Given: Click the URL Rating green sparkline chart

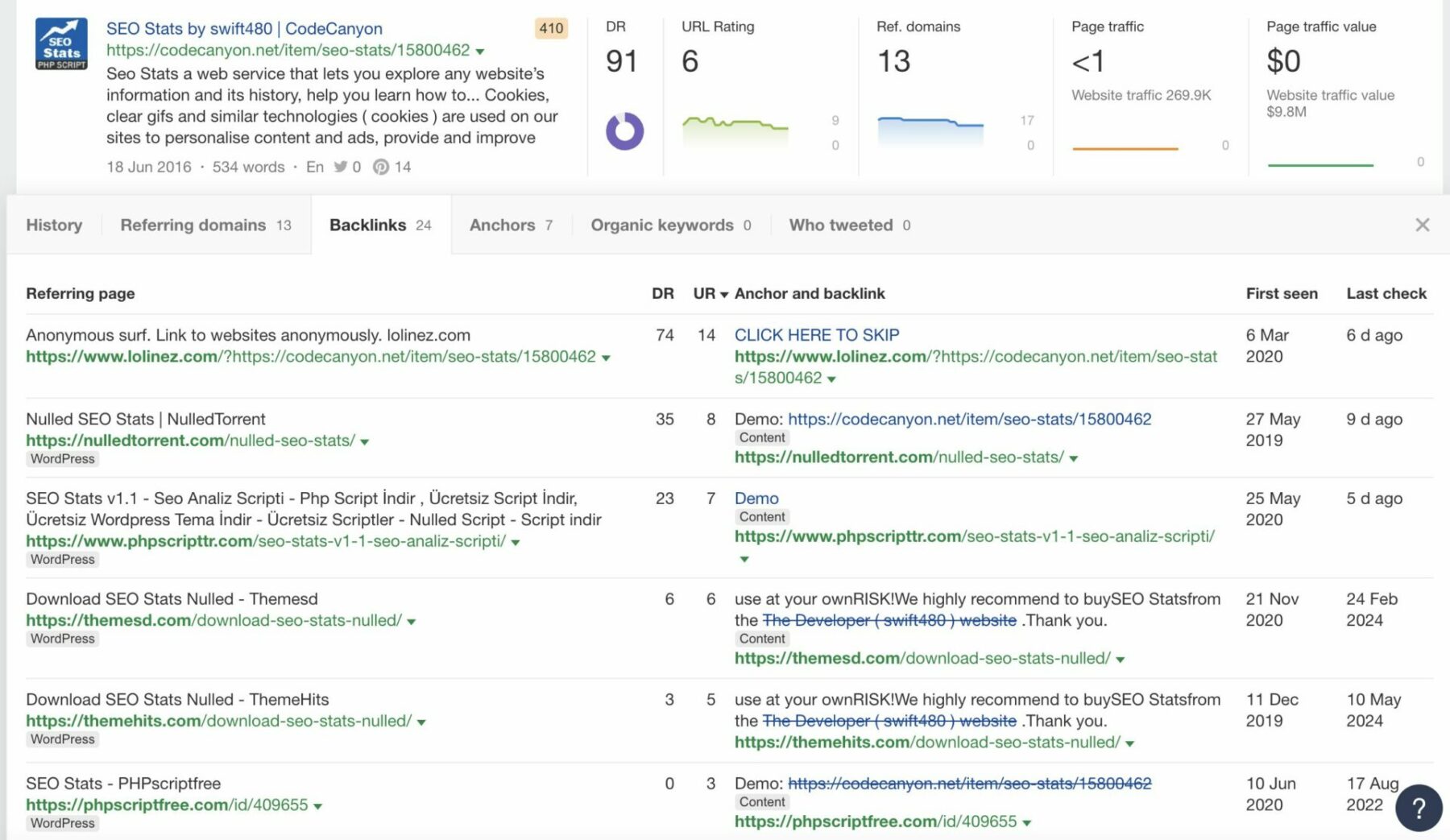Looking at the screenshot, I should coord(735,129).
